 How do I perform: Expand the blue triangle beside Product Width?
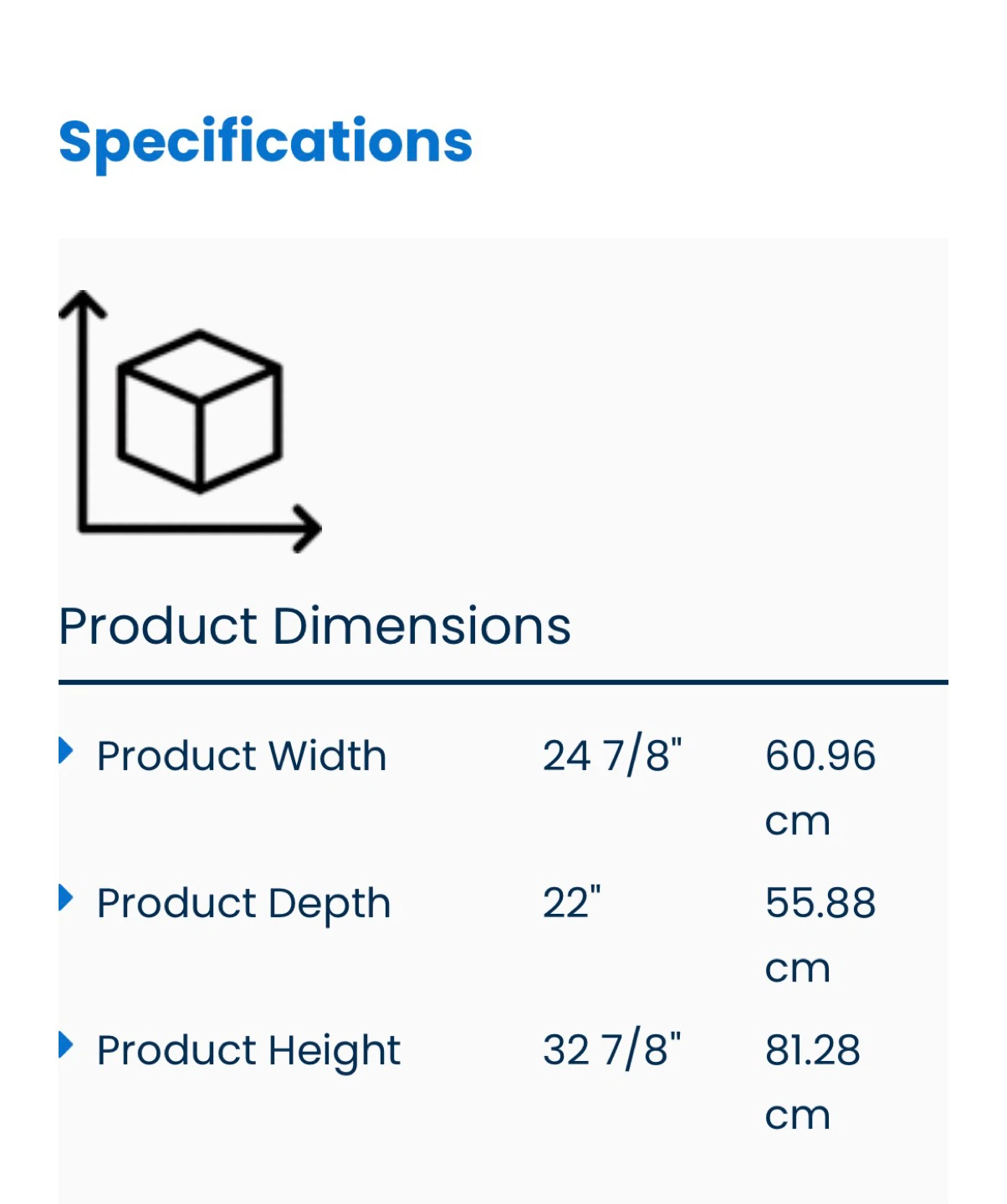(66, 750)
